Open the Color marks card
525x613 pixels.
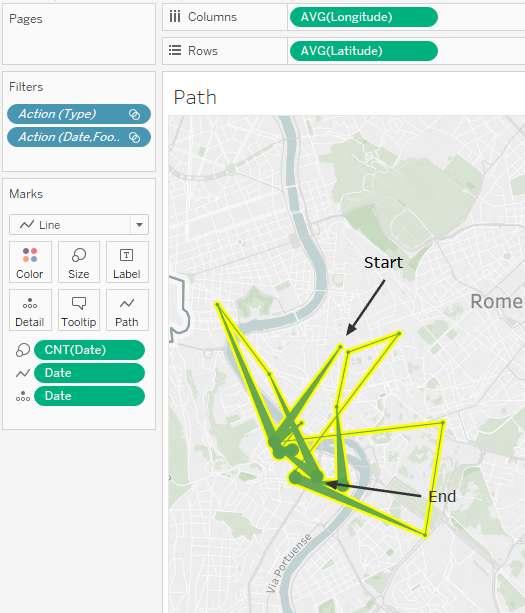pos(30,262)
